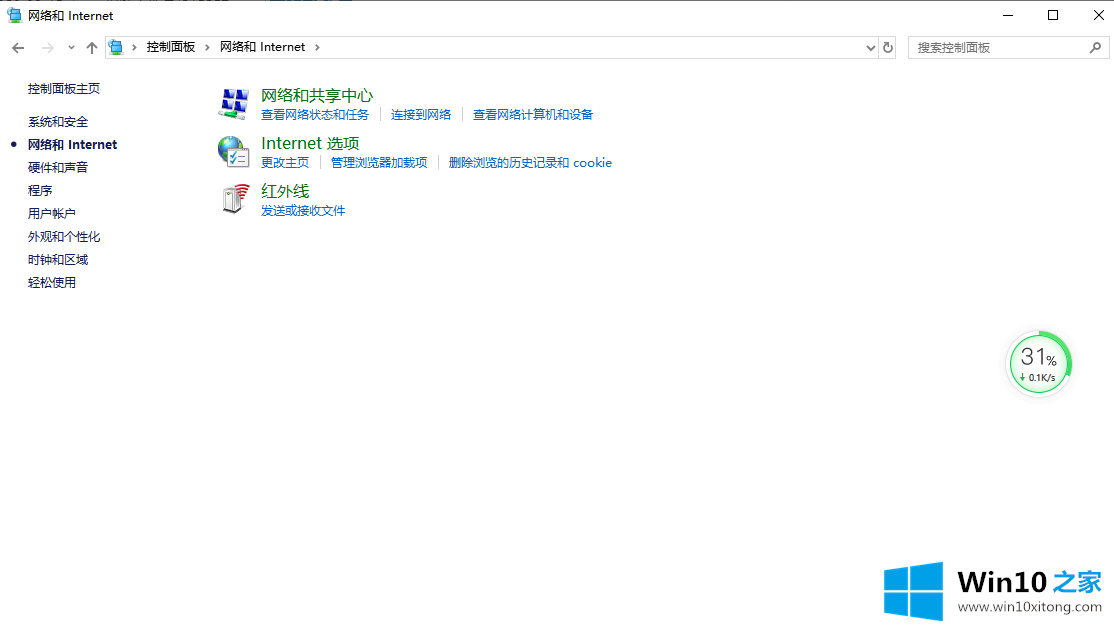Expand the address bar history dropdown

[870, 47]
